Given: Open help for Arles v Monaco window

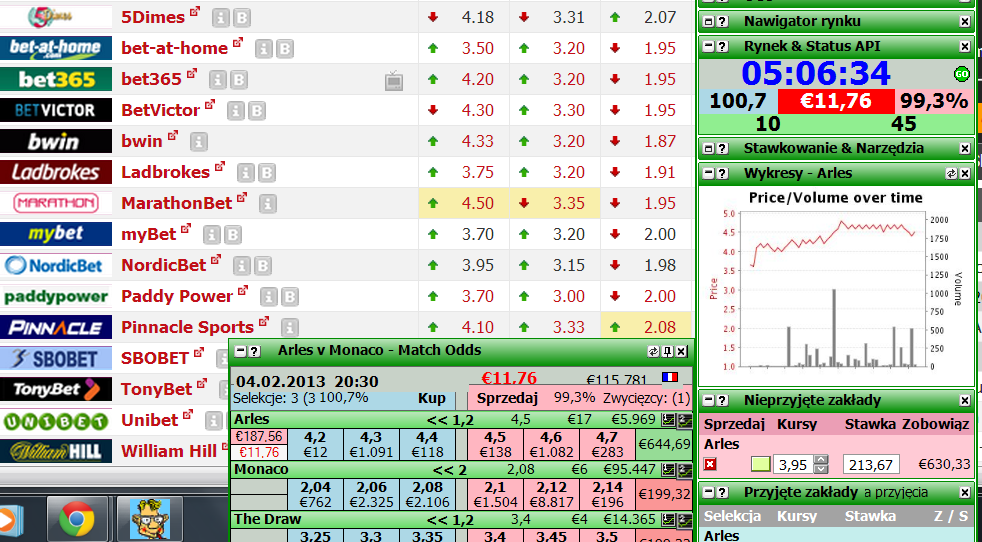Looking at the screenshot, I should [254, 352].
